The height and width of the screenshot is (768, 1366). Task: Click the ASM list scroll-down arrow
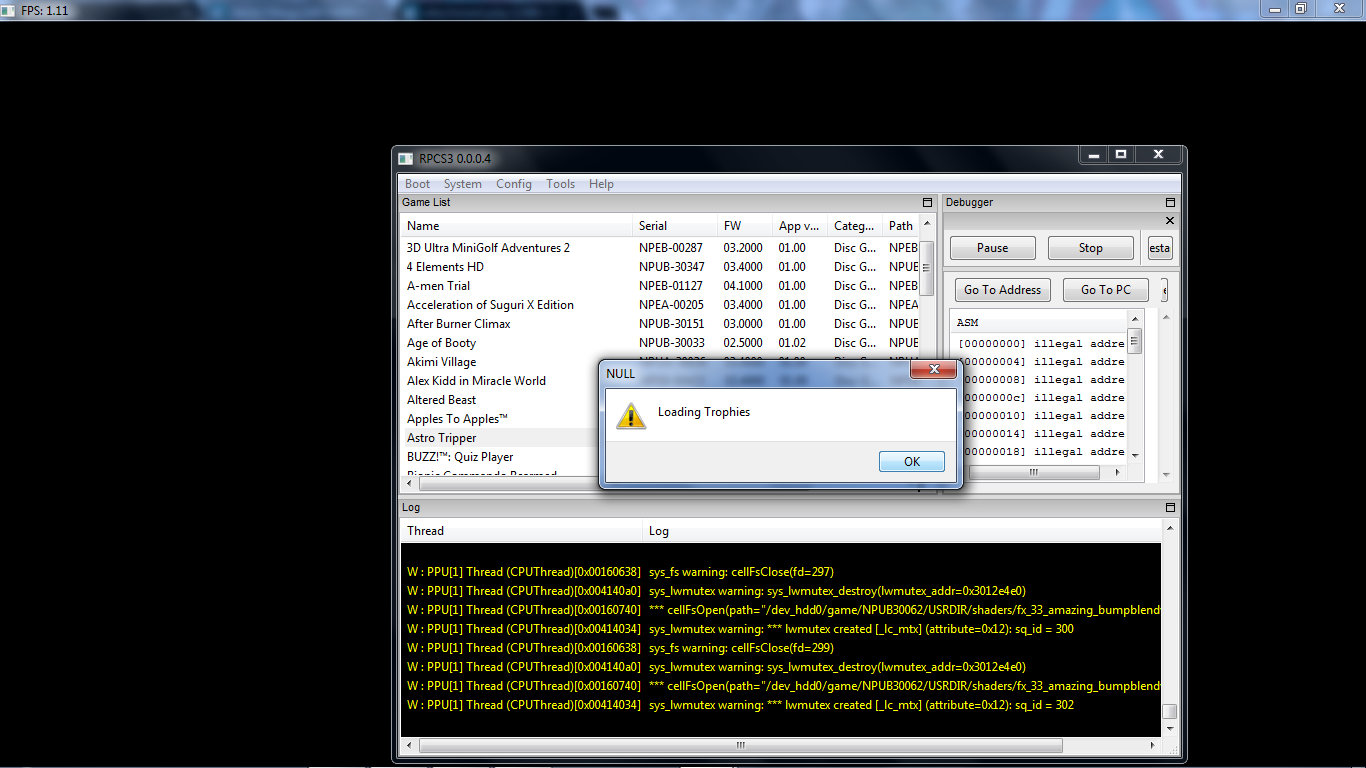click(1135, 456)
